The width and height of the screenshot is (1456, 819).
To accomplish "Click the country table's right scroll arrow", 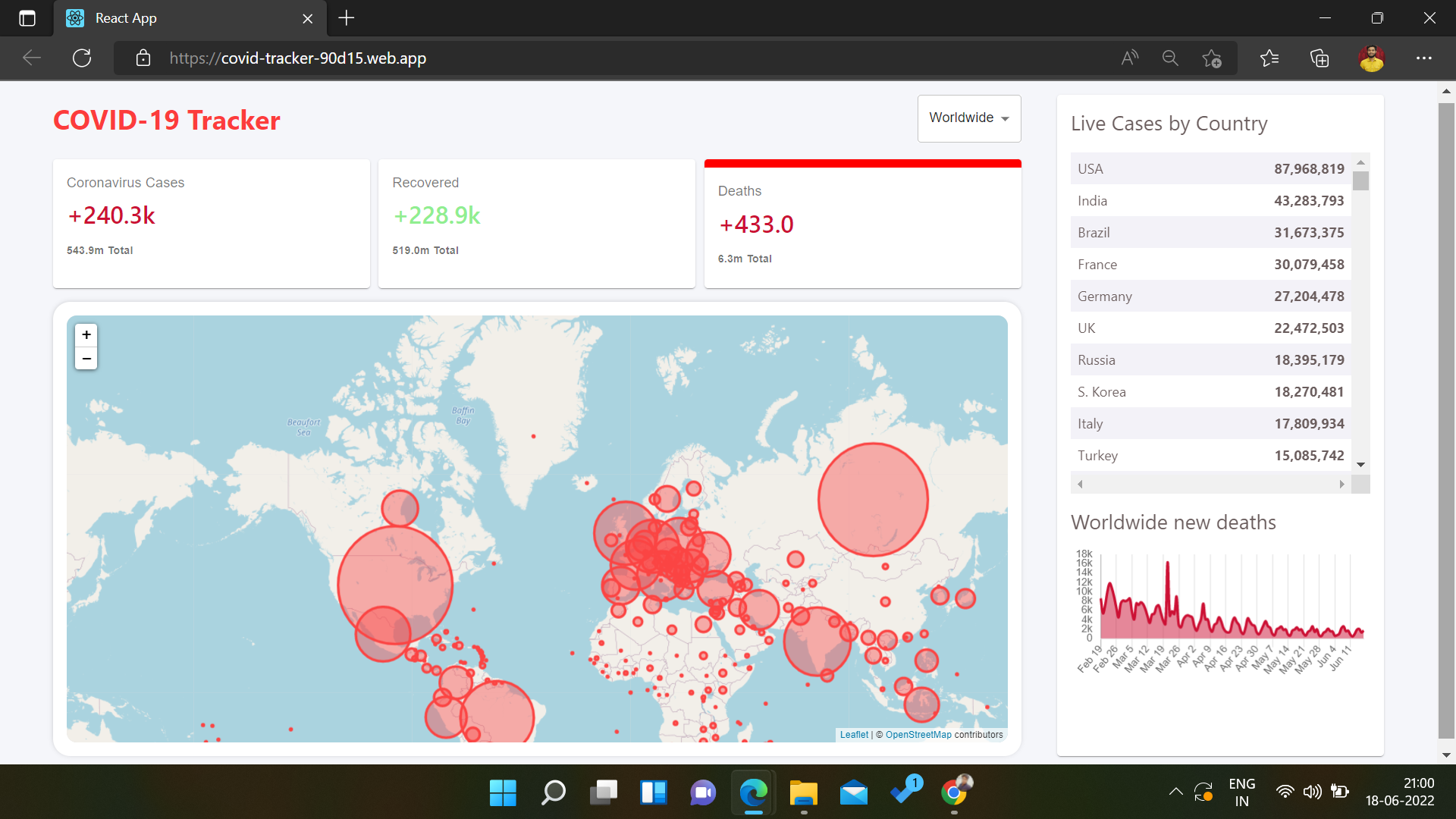I will coord(1341,484).
